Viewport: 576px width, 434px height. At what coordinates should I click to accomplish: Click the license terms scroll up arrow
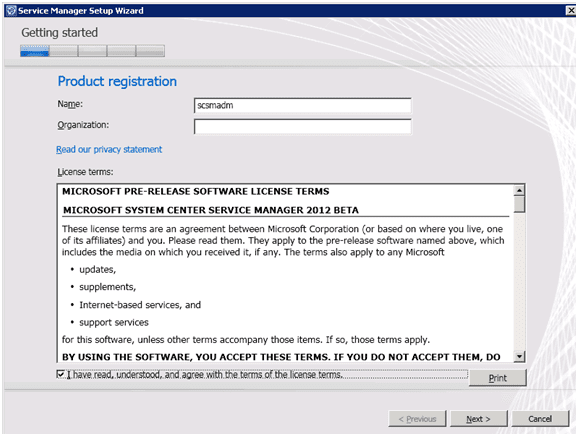point(519,190)
